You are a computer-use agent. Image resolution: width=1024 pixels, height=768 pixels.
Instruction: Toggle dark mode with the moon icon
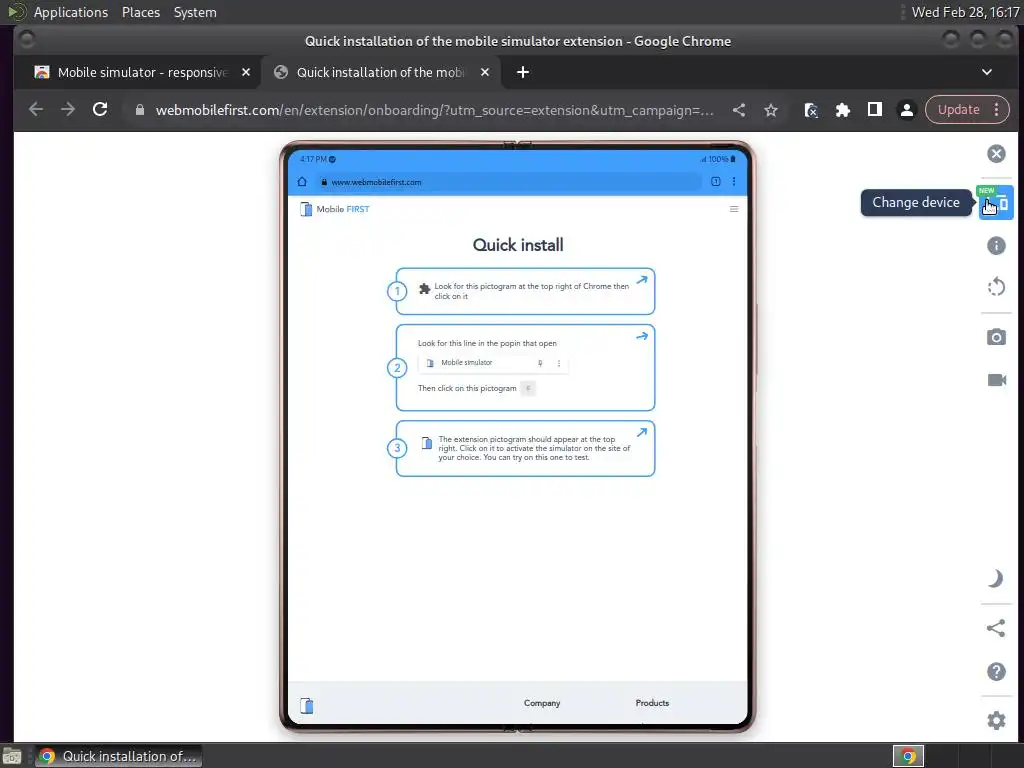(x=996, y=579)
